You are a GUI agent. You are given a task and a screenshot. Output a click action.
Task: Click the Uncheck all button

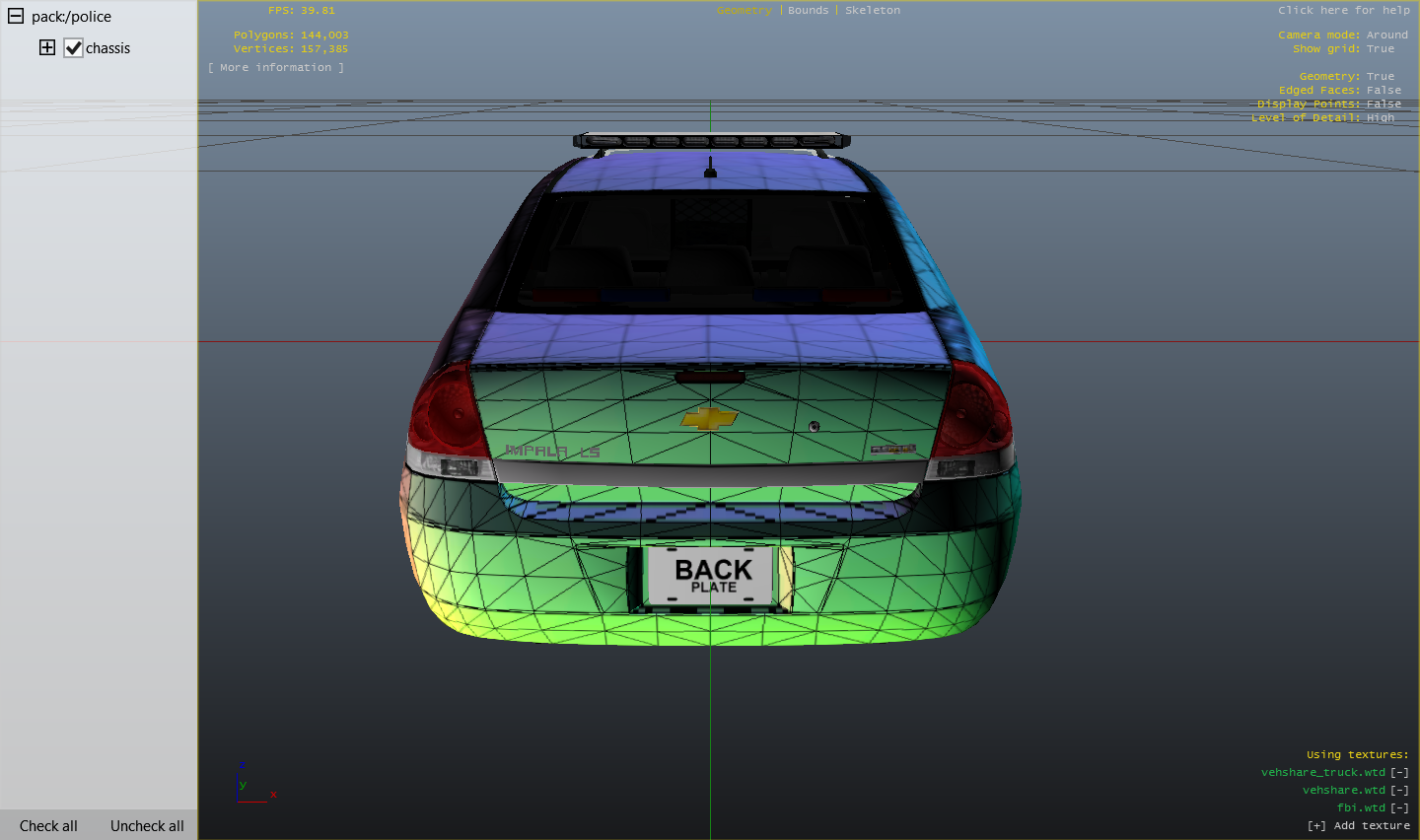click(147, 826)
